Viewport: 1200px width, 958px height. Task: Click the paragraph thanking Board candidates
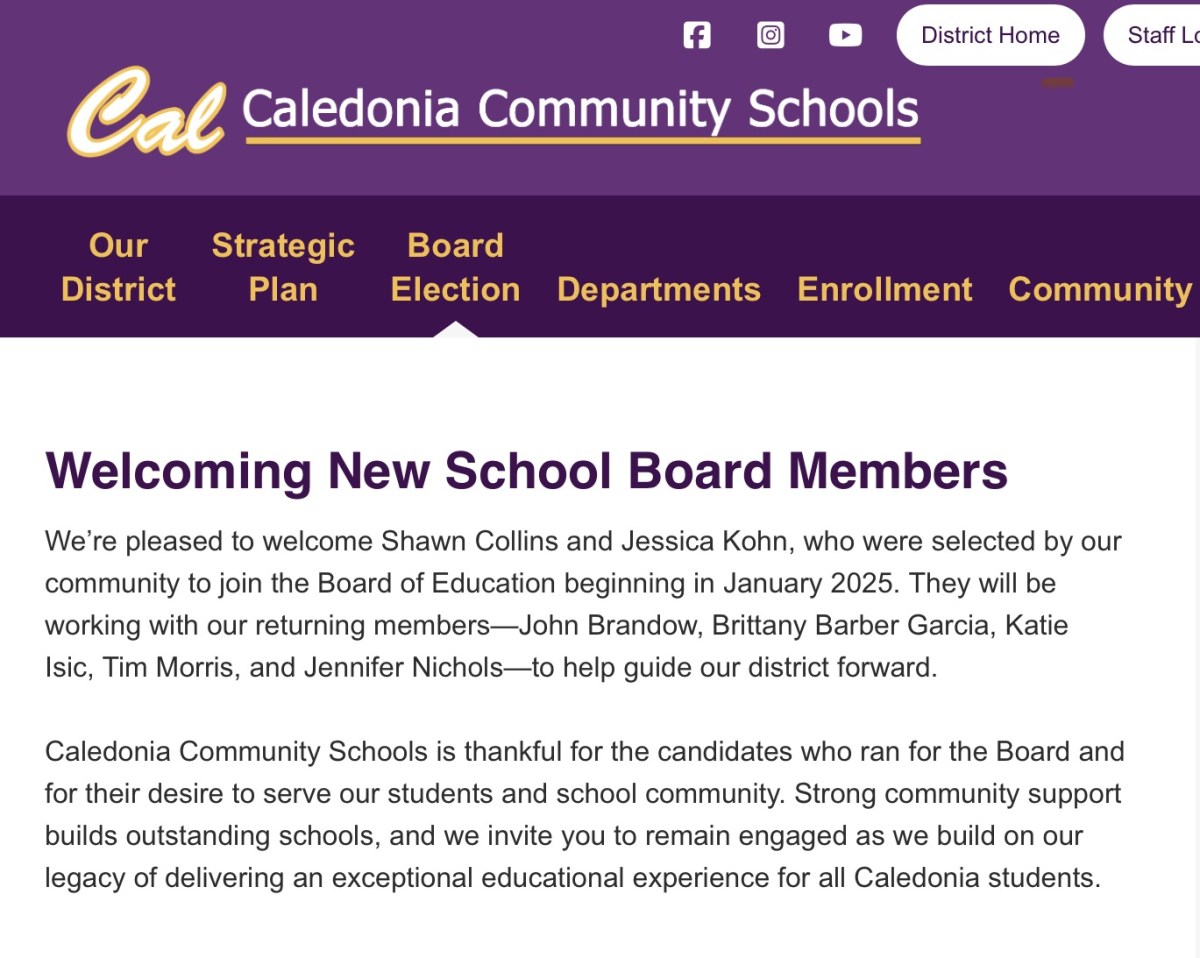(x=584, y=815)
